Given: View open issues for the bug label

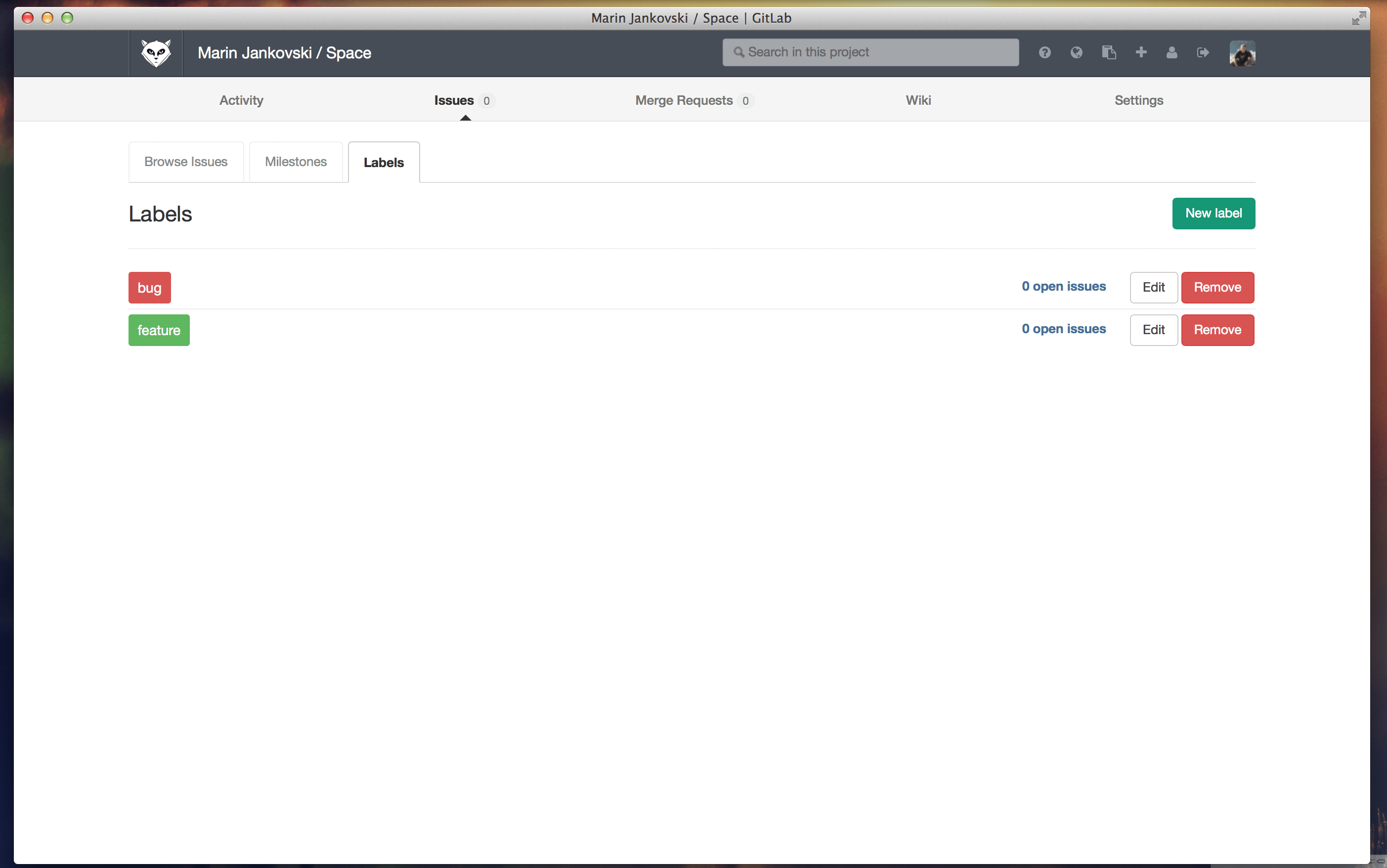Looking at the screenshot, I should tap(1063, 286).
